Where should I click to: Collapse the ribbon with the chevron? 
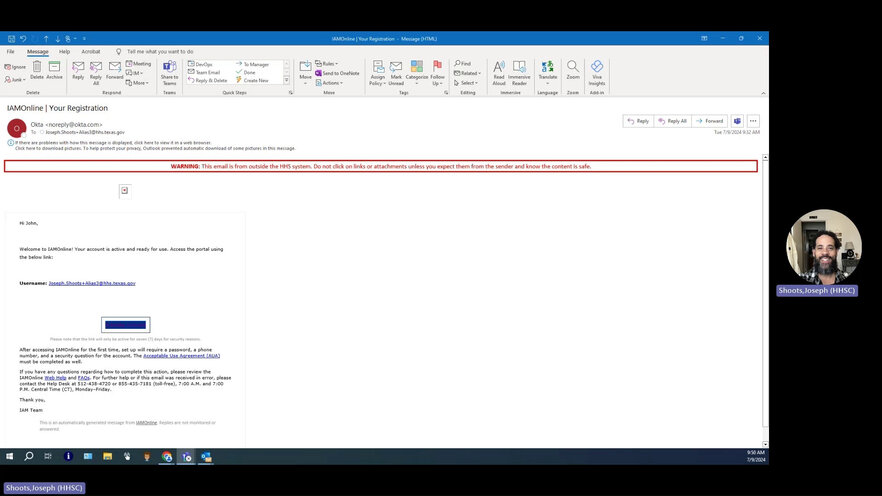[x=763, y=93]
